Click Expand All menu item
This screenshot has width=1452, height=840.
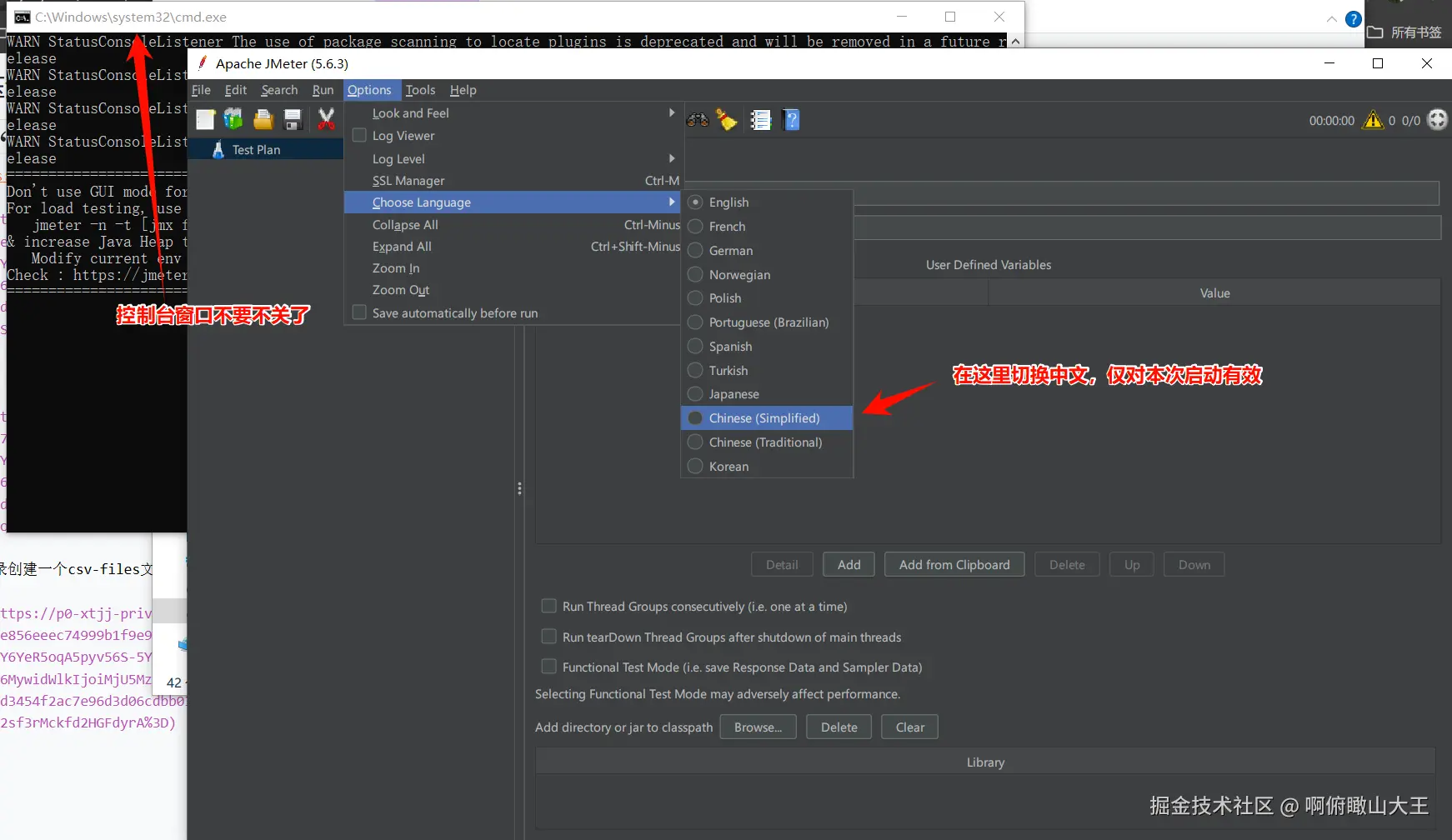(x=513, y=247)
